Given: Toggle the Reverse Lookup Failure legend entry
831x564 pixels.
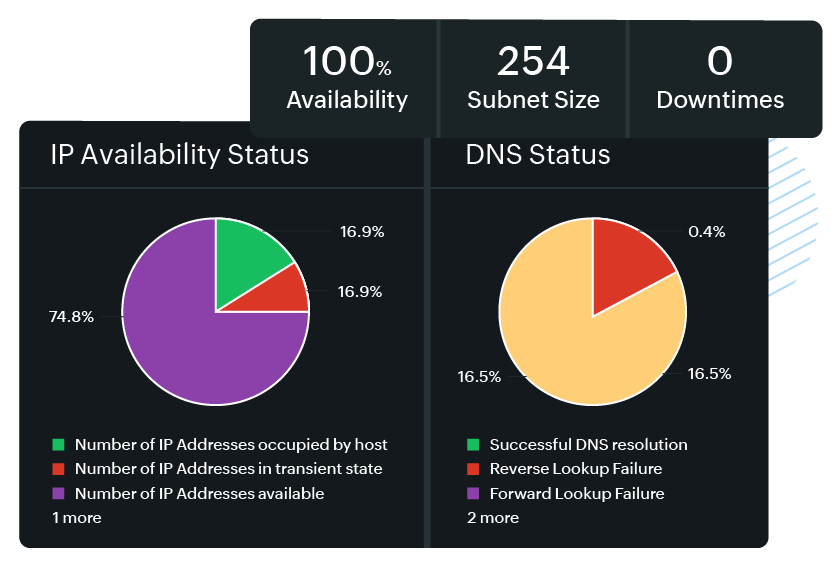Looking at the screenshot, I should point(575,469).
